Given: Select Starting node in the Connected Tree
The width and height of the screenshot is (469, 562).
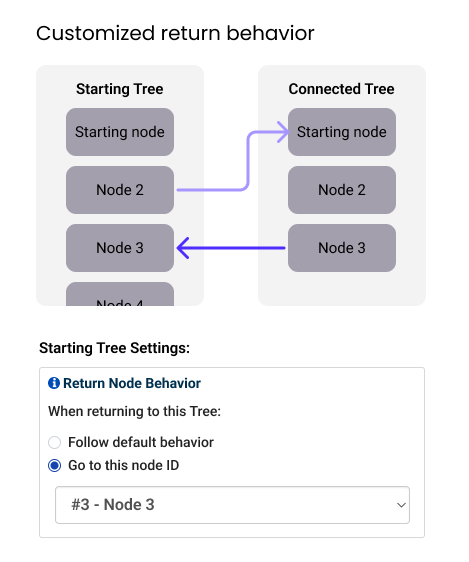Looking at the screenshot, I should pyautogui.click(x=342, y=132).
